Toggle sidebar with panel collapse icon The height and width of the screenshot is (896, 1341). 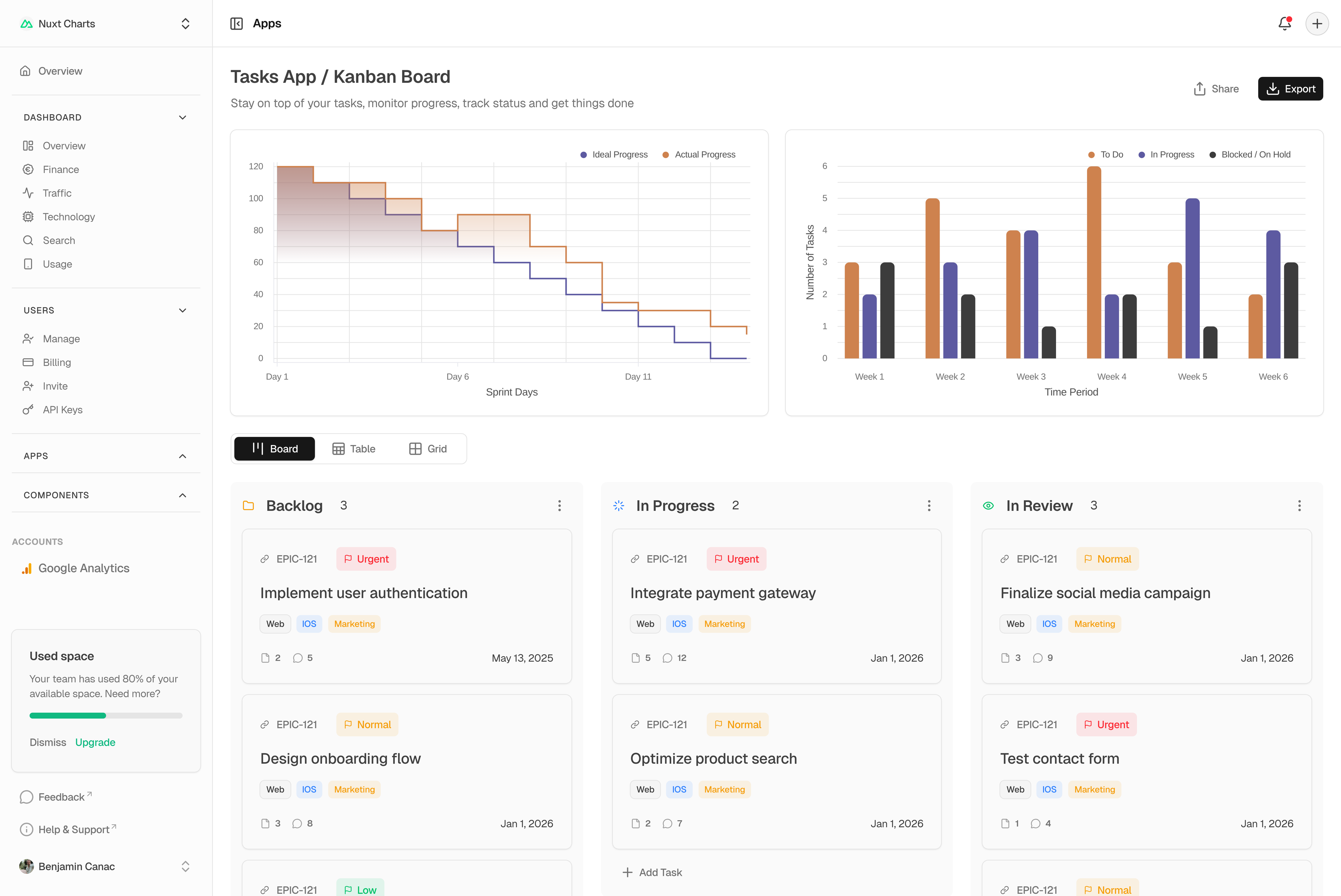point(237,23)
